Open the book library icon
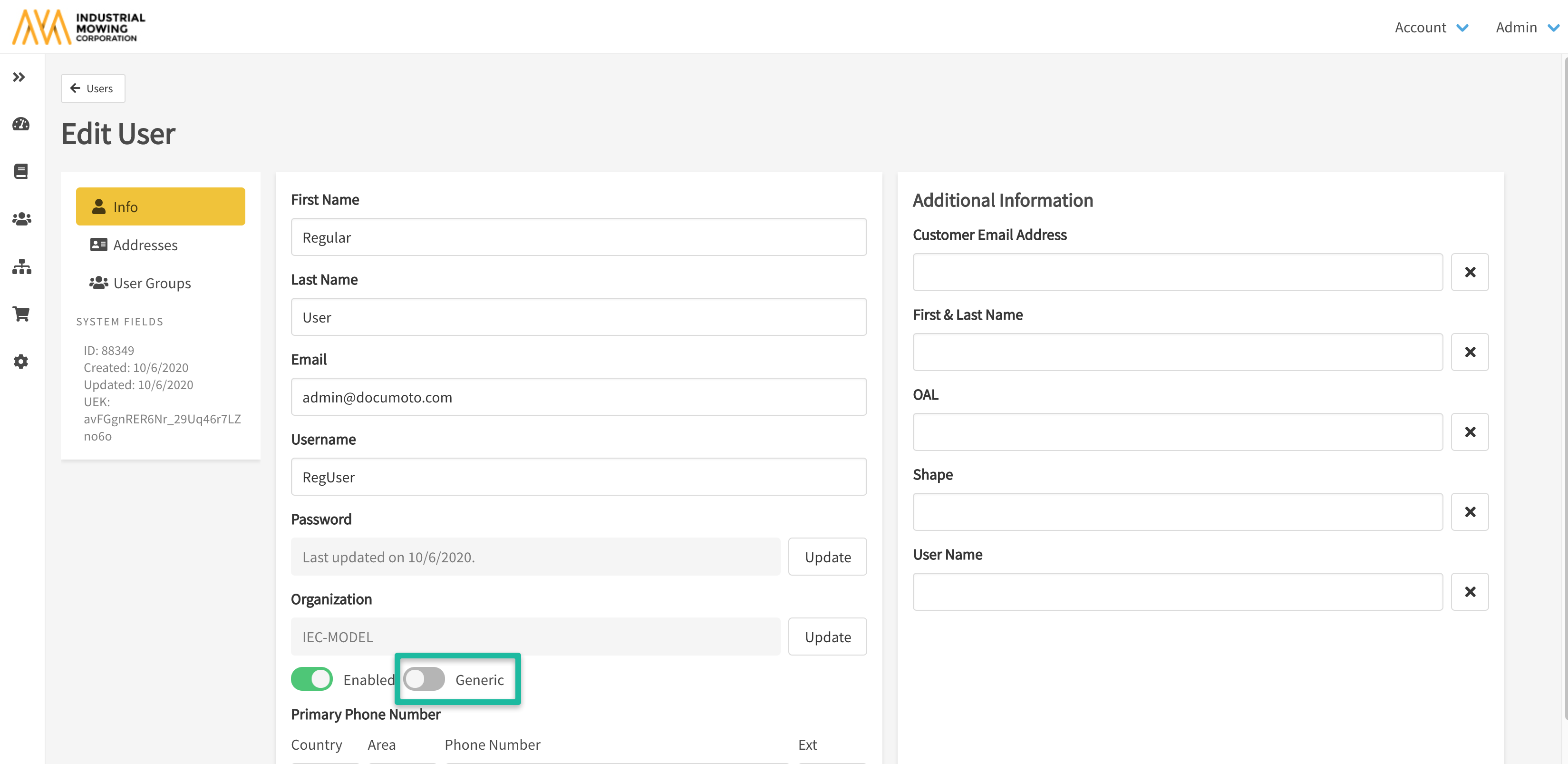 coord(21,171)
